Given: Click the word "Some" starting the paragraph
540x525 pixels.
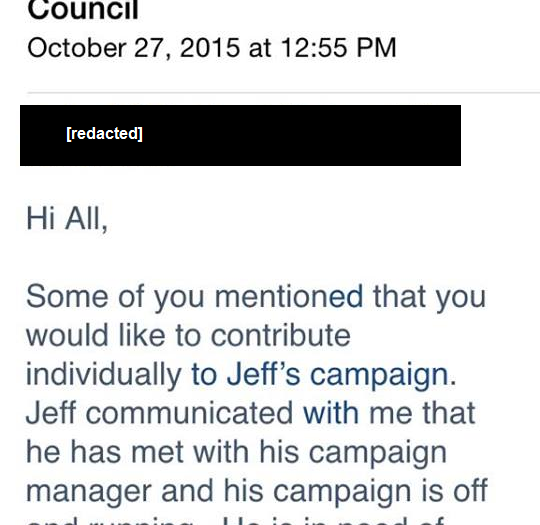Looking at the screenshot, I should tap(67, 296).
